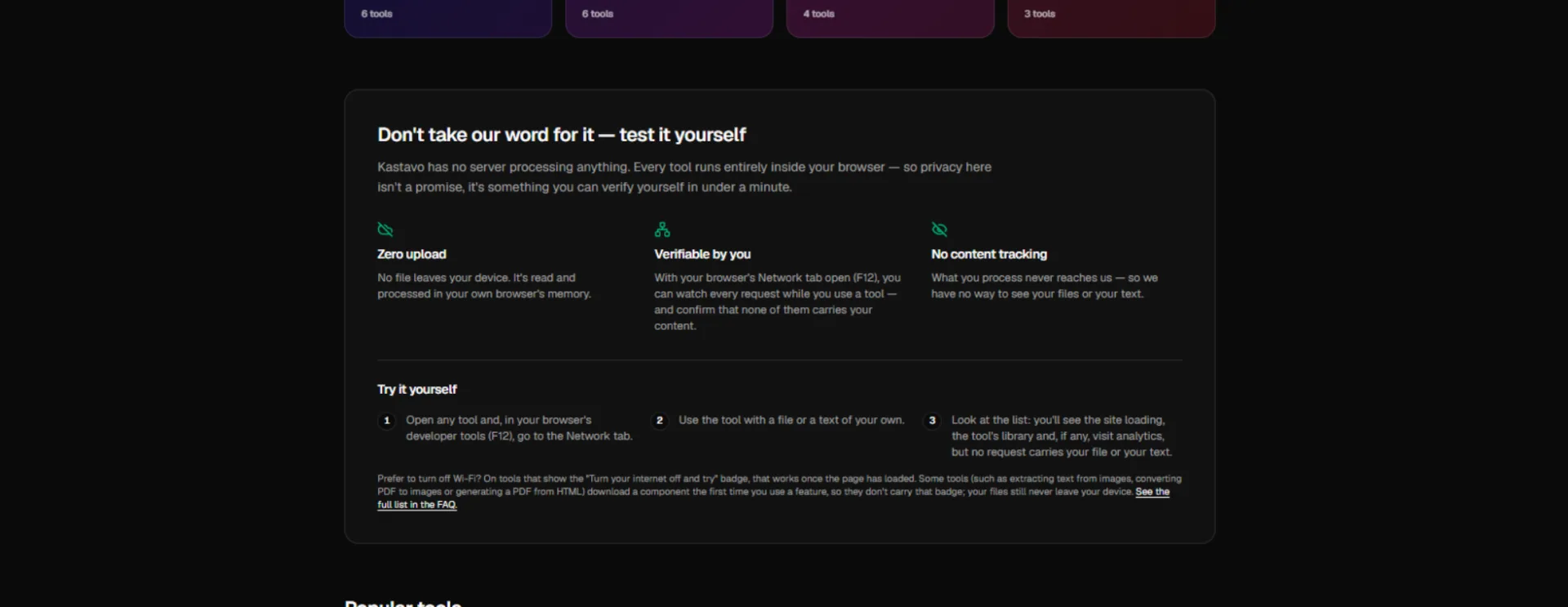Click the 'Verifiable by you' title
This screenshot has height=607, width=1568.
702,254
